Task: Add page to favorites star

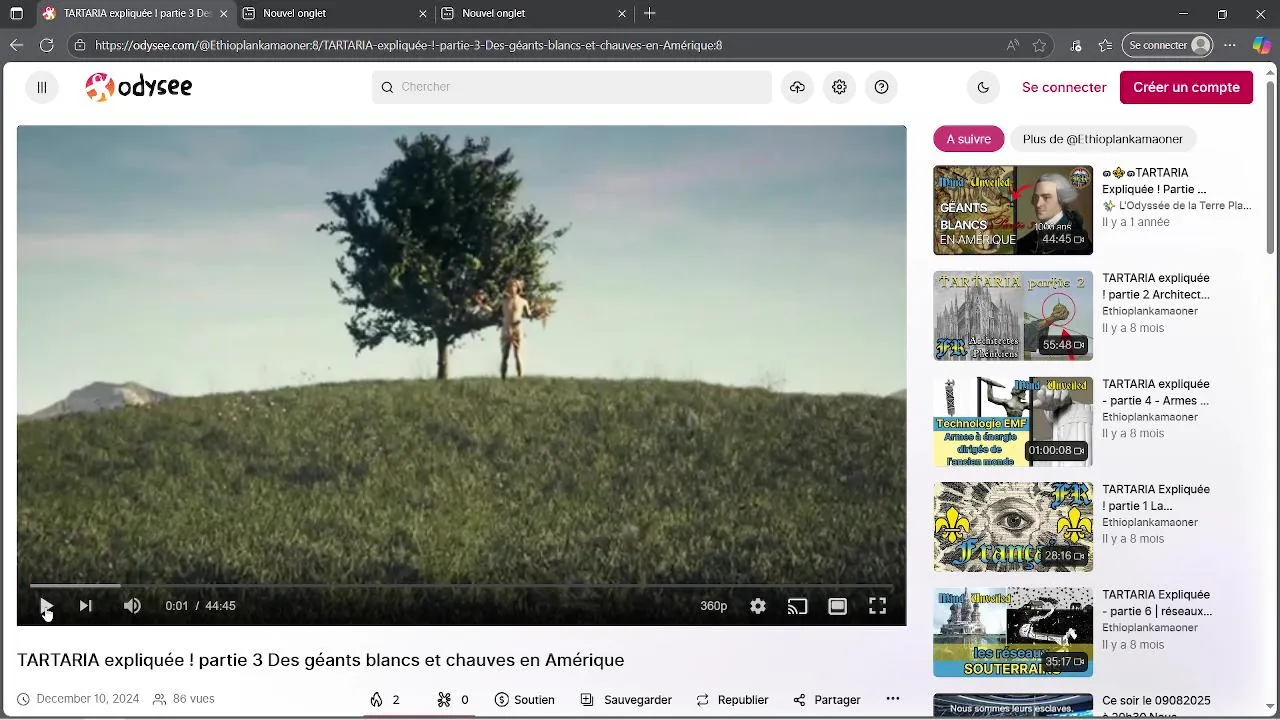Action: 1039,45
